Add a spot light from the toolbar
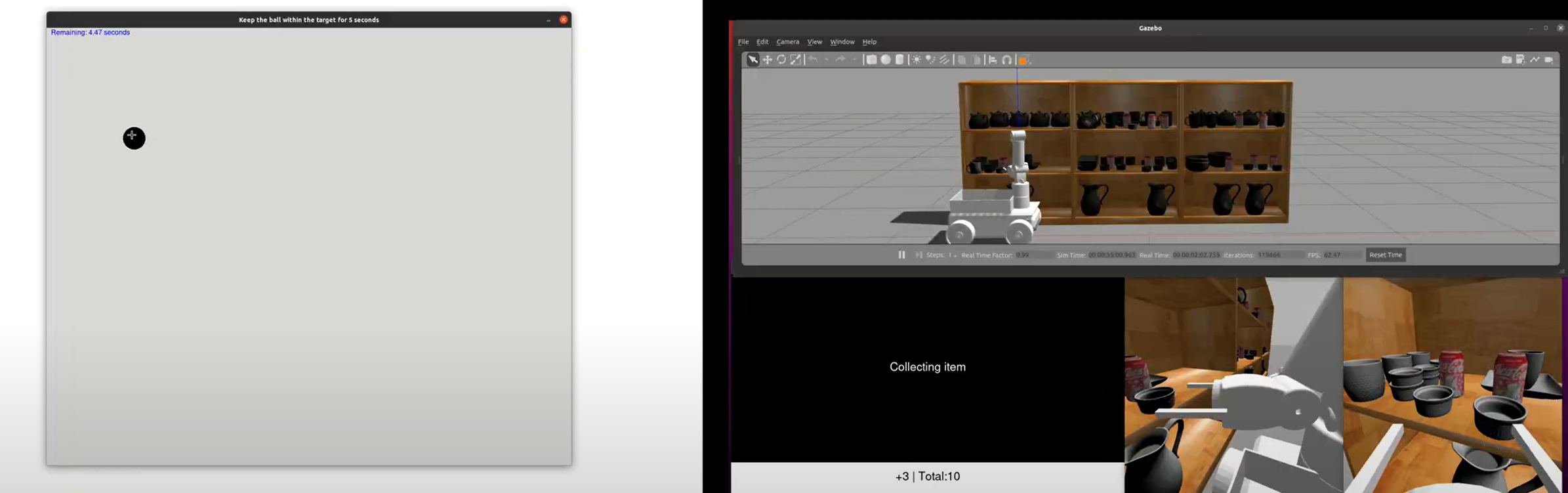The image size is (1568, 493). 930,60
